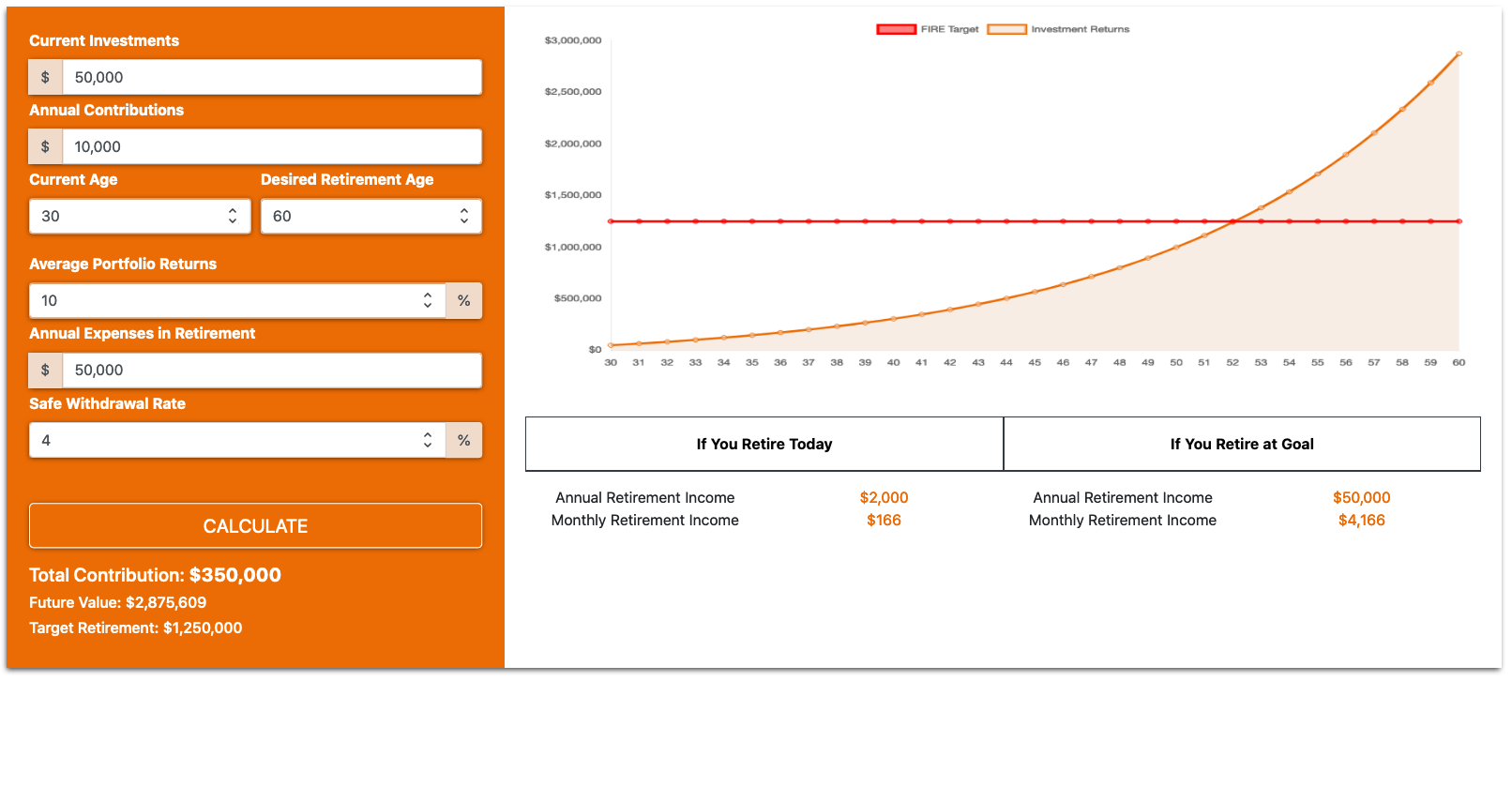Select the If You Retire Today header
Viewport: 1512px width, 787px height.
click(764, 444)
